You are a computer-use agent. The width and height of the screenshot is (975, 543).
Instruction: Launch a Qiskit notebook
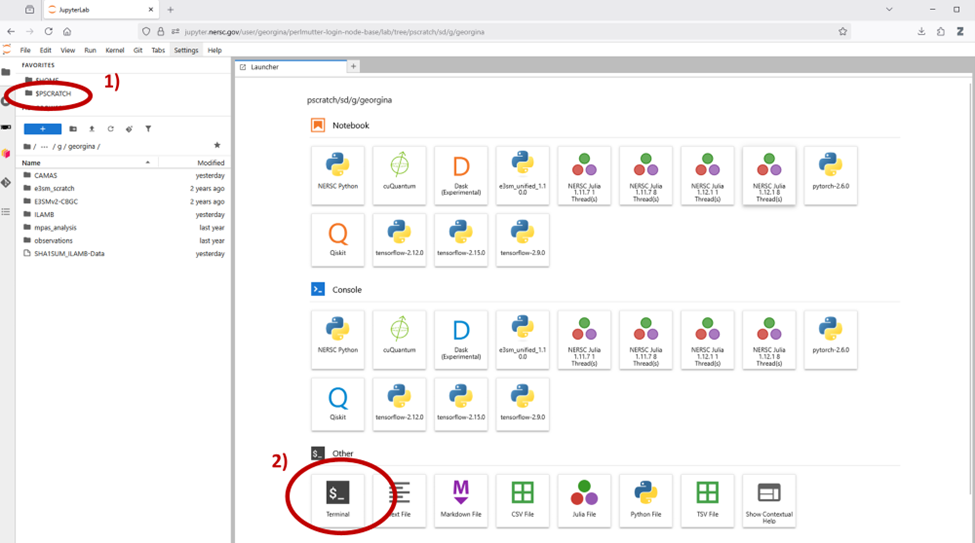point(337,239)
